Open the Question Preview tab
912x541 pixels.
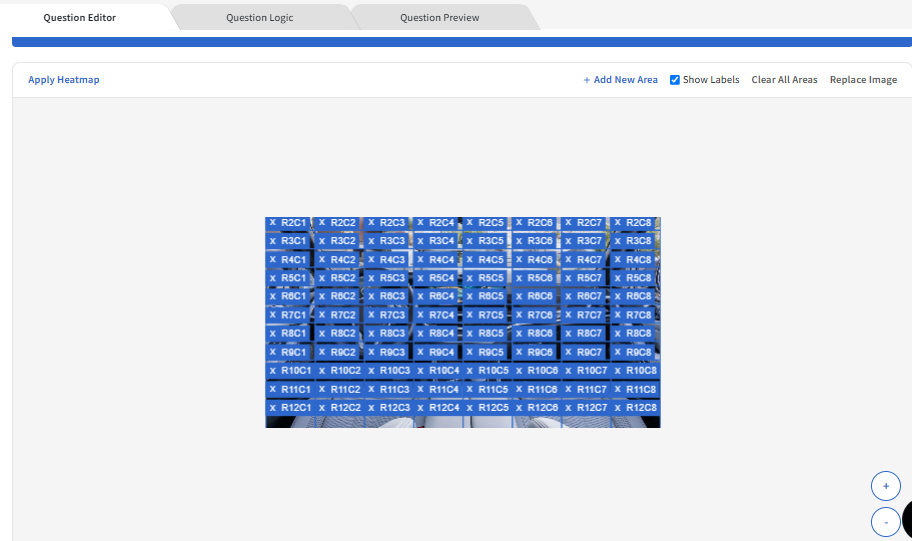pyautogui.click(x=439, y=18)
